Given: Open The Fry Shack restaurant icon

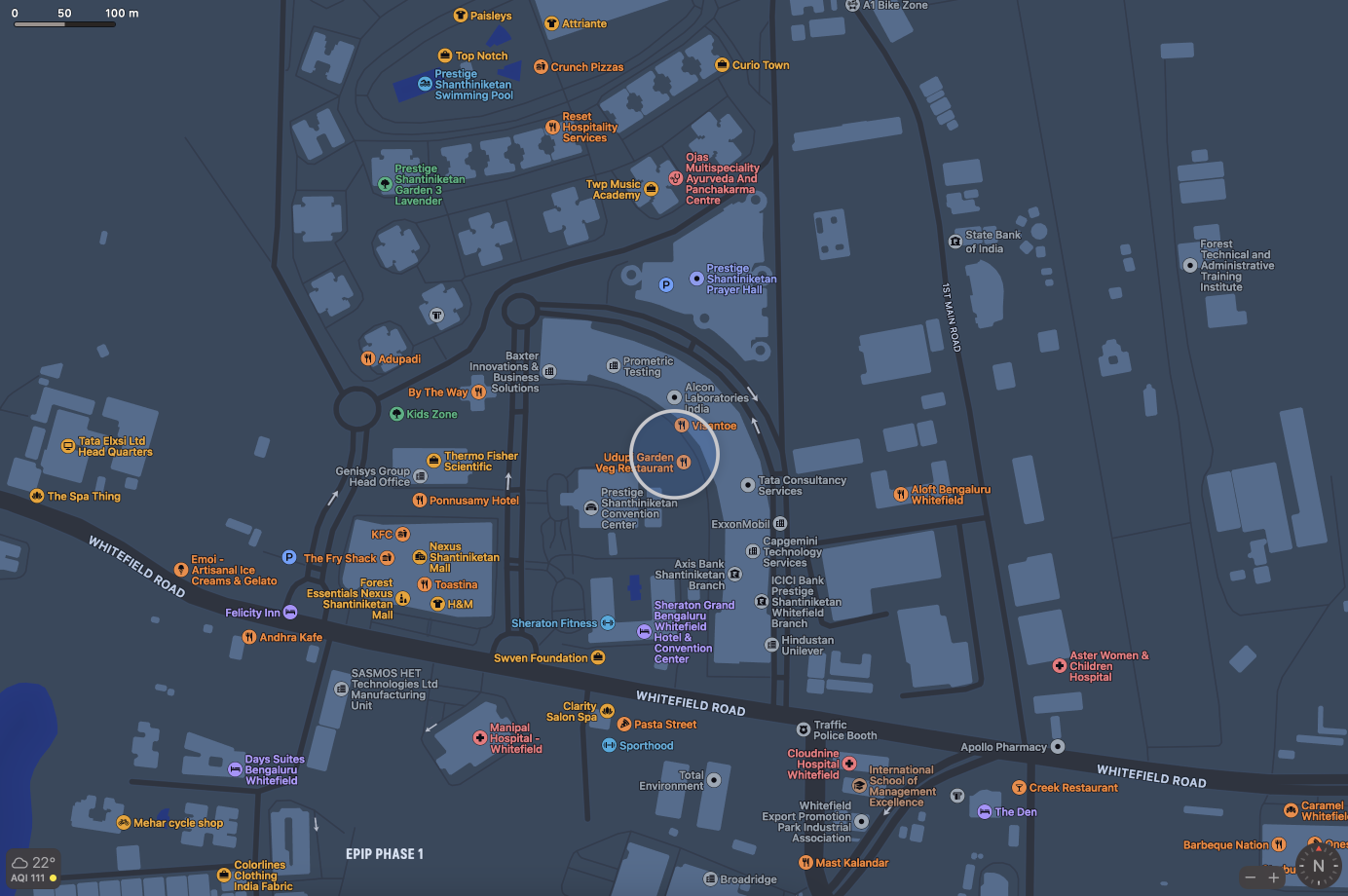Looking at the screenshot, I should (387, 558).
